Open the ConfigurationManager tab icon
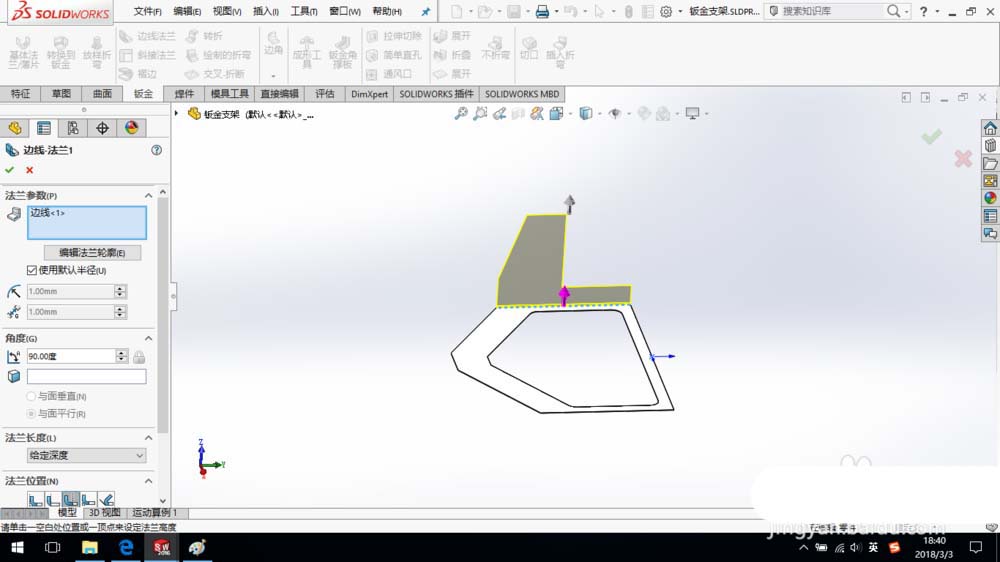This screenshot has width=1000, height=562. pos(73,128)
